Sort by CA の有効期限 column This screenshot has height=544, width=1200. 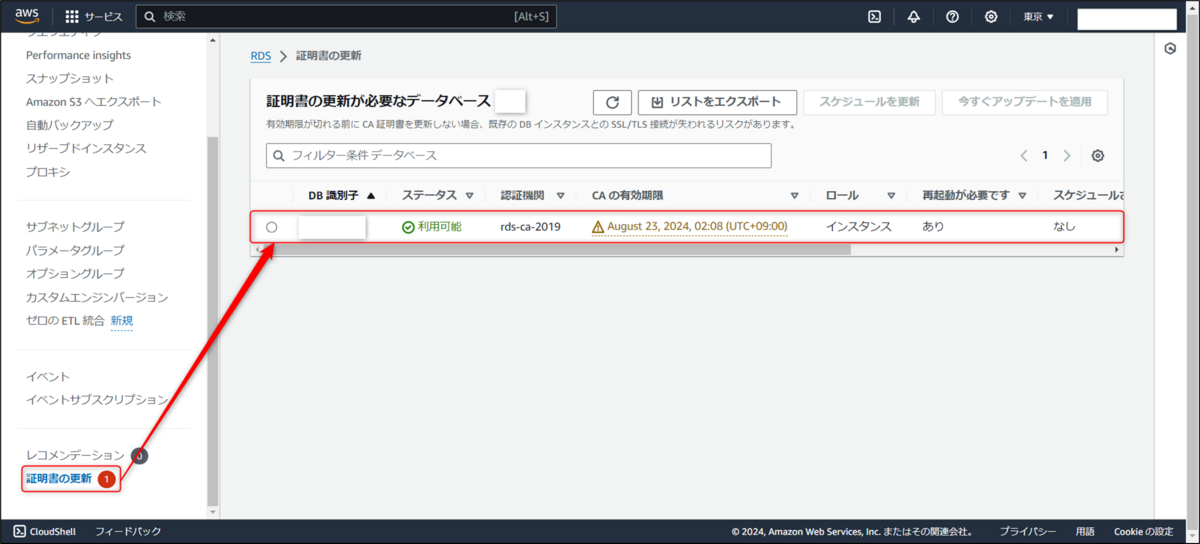[695, 196]
